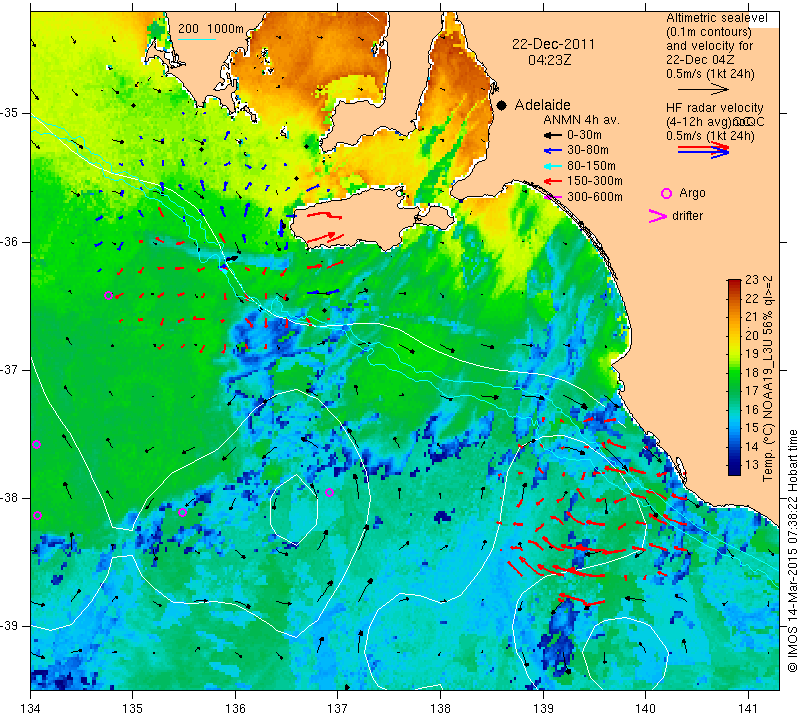Click the longitude axis label "139"

(543, 708)
